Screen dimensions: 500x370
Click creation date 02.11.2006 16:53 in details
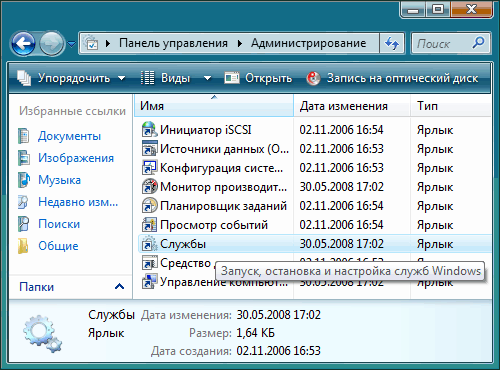coord(278,351)
